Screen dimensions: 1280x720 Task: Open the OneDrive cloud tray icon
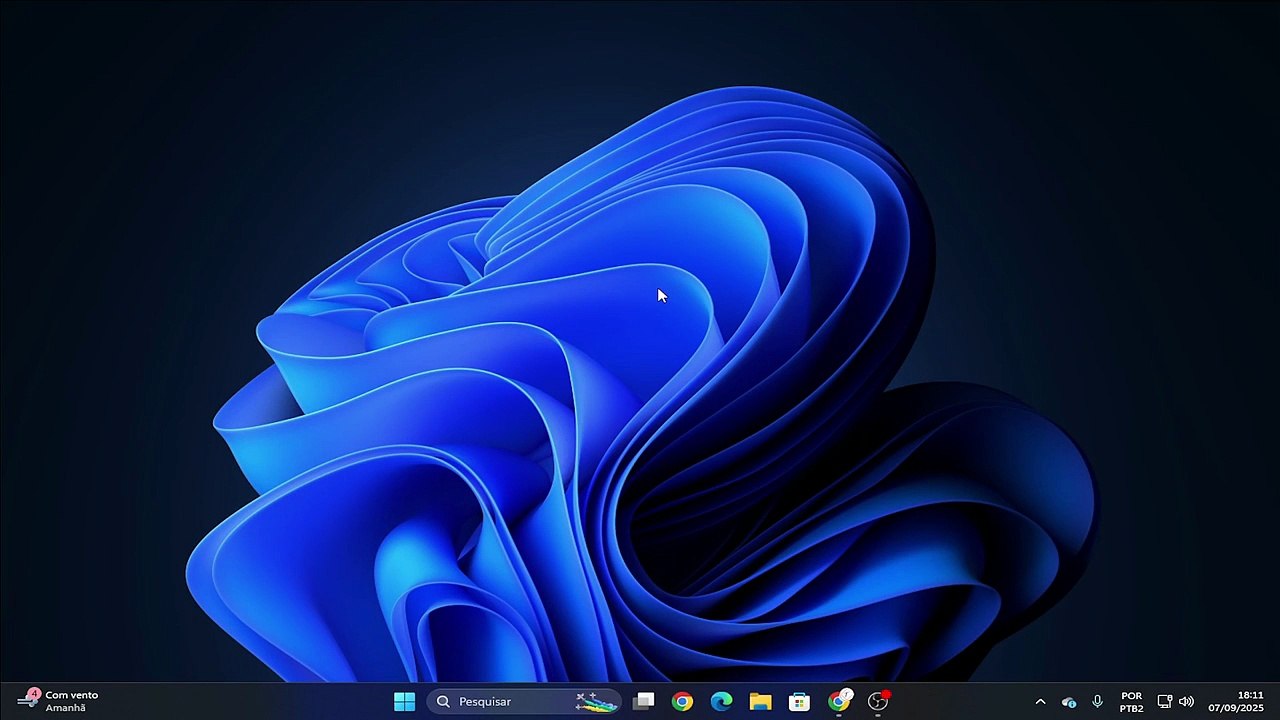[1069, 702]
